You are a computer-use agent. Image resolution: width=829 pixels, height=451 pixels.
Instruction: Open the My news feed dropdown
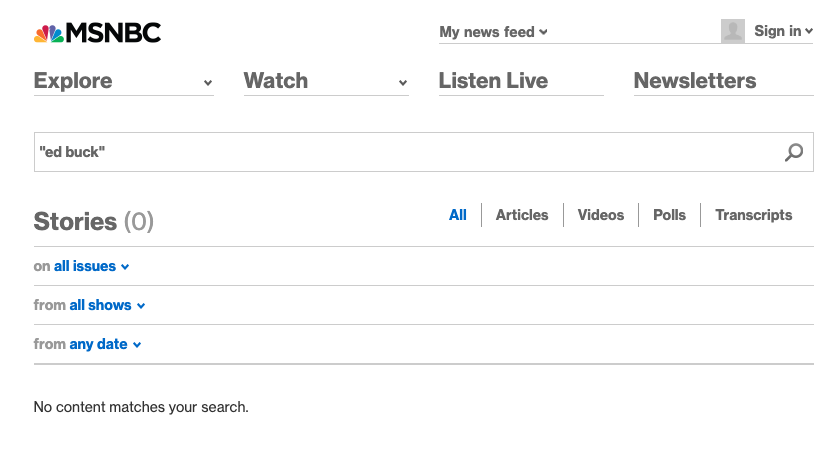pos(494,32)
